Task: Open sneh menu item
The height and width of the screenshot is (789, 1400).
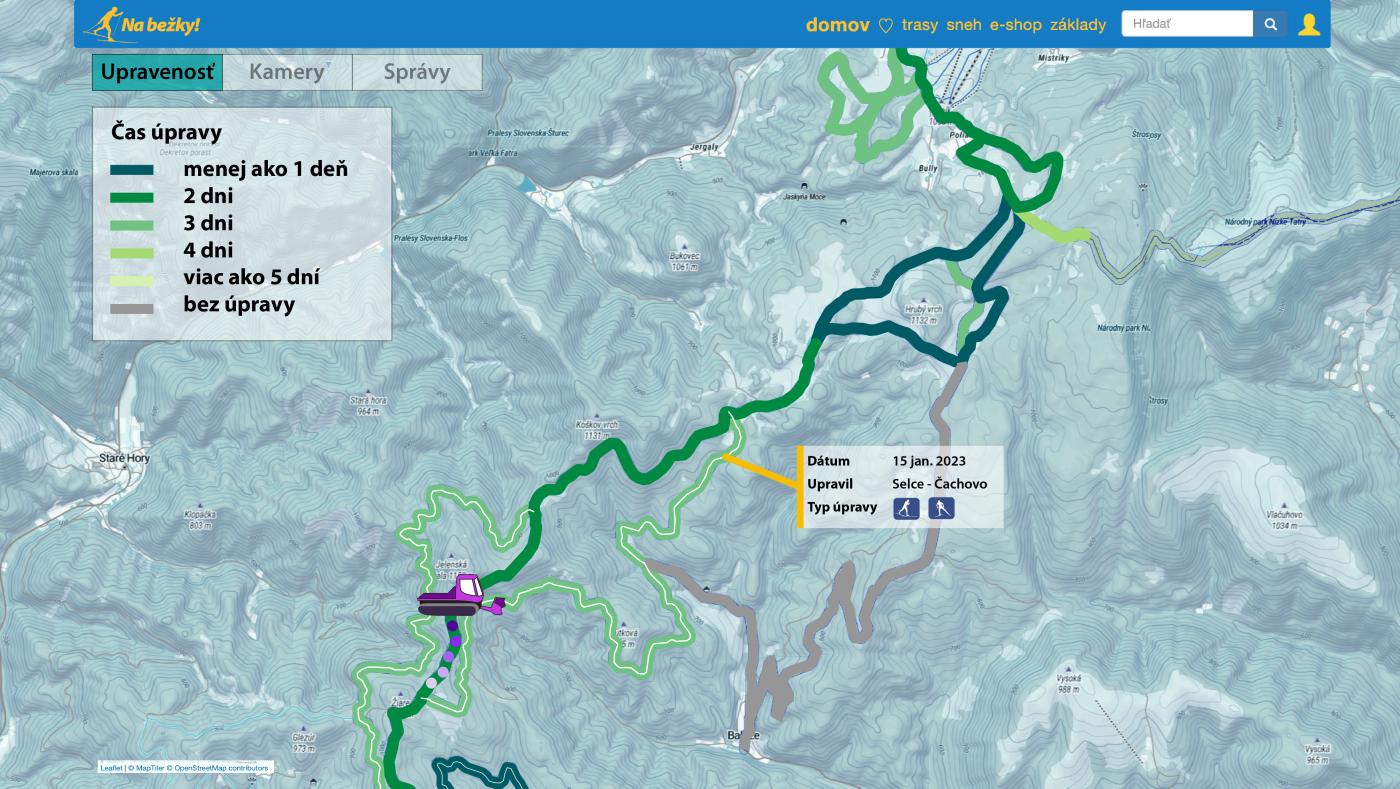Action: coord(964,25)
